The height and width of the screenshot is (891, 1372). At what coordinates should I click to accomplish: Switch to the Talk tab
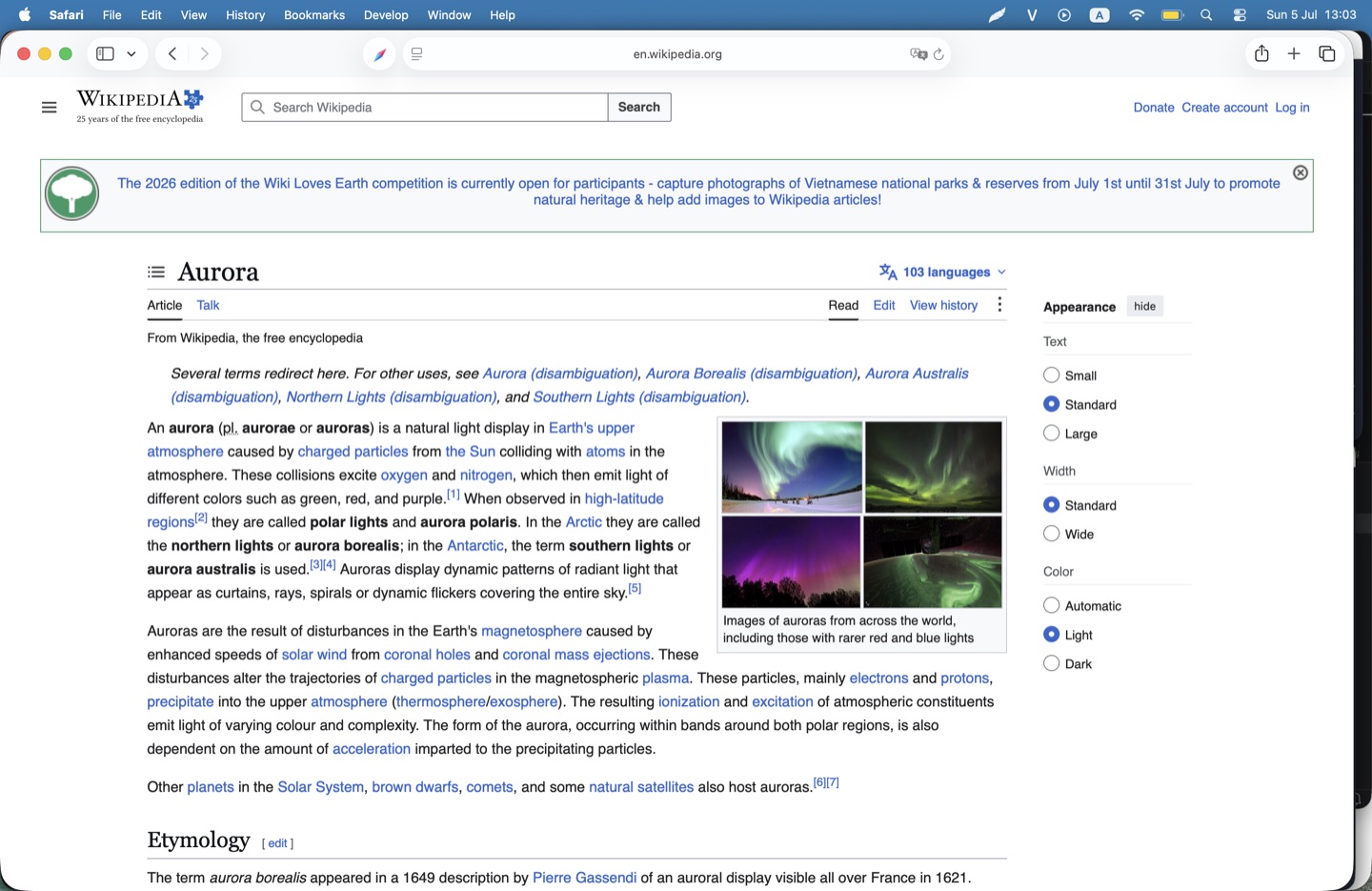pos(208,305)
